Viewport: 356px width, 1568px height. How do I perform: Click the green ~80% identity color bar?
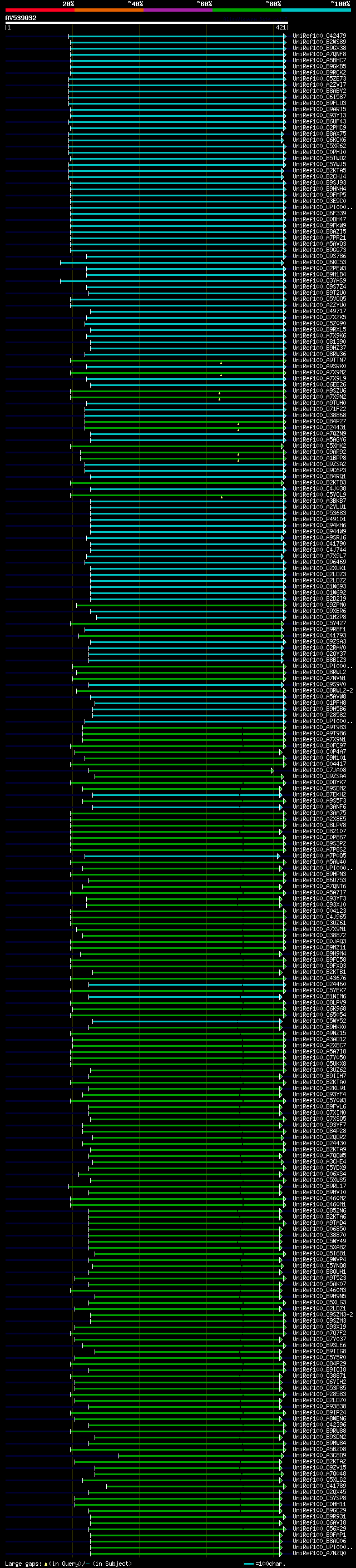247,10
